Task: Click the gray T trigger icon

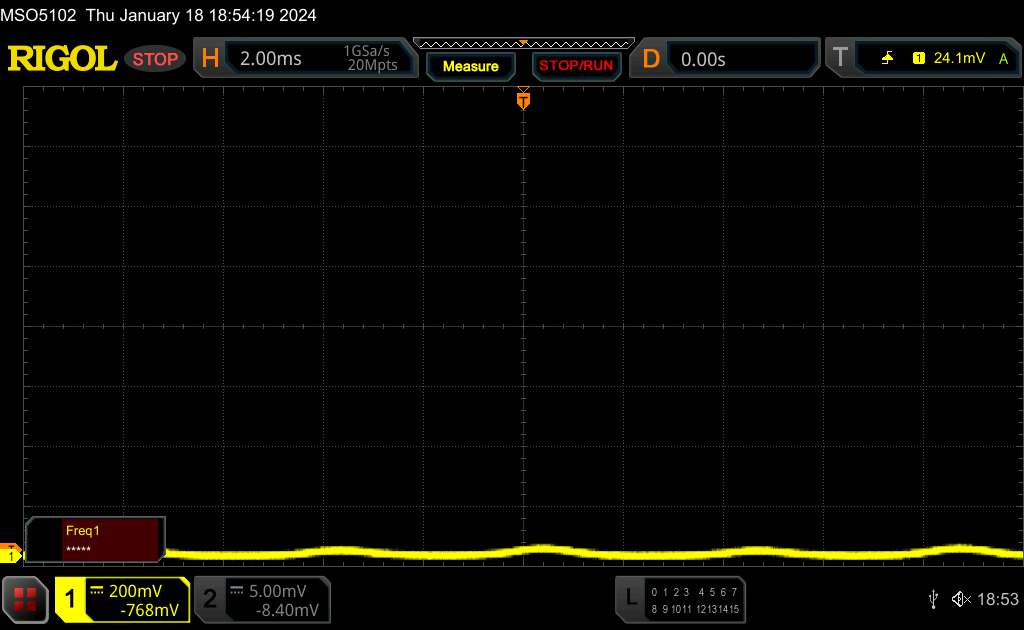Action: [x=840, y=59]
